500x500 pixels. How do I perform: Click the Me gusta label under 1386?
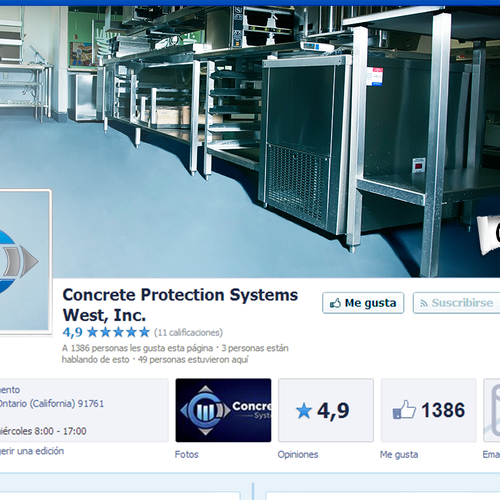(x=399, y=454)
